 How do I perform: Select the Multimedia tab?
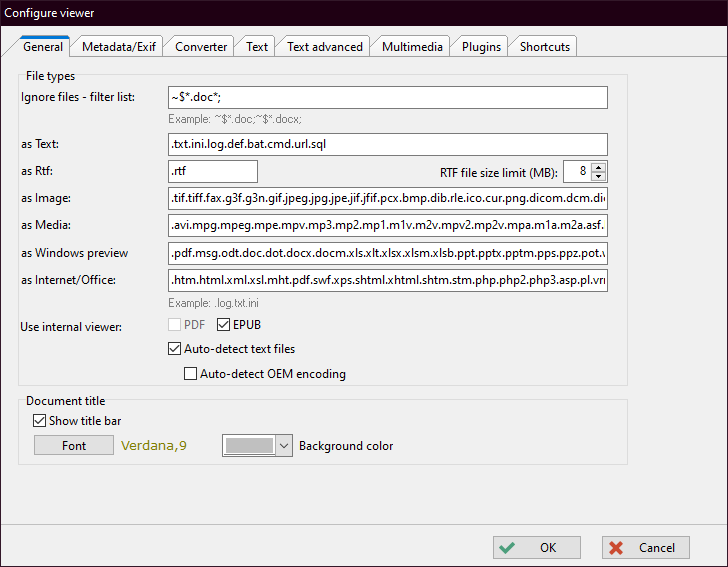(x=413, y=47)
